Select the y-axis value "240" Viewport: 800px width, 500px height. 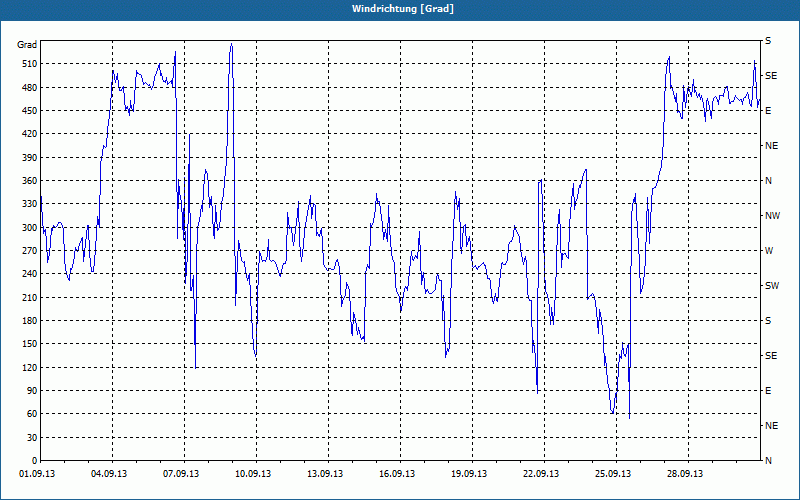pos(30,273)
